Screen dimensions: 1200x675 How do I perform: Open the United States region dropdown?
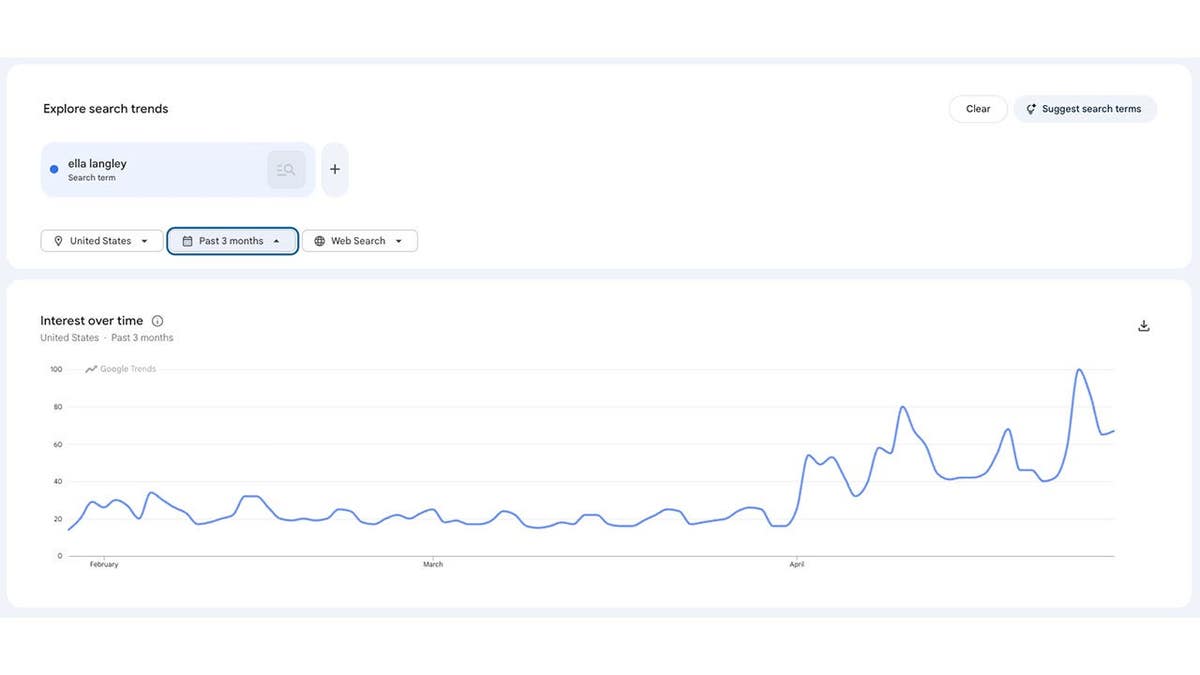click(101, 240)
